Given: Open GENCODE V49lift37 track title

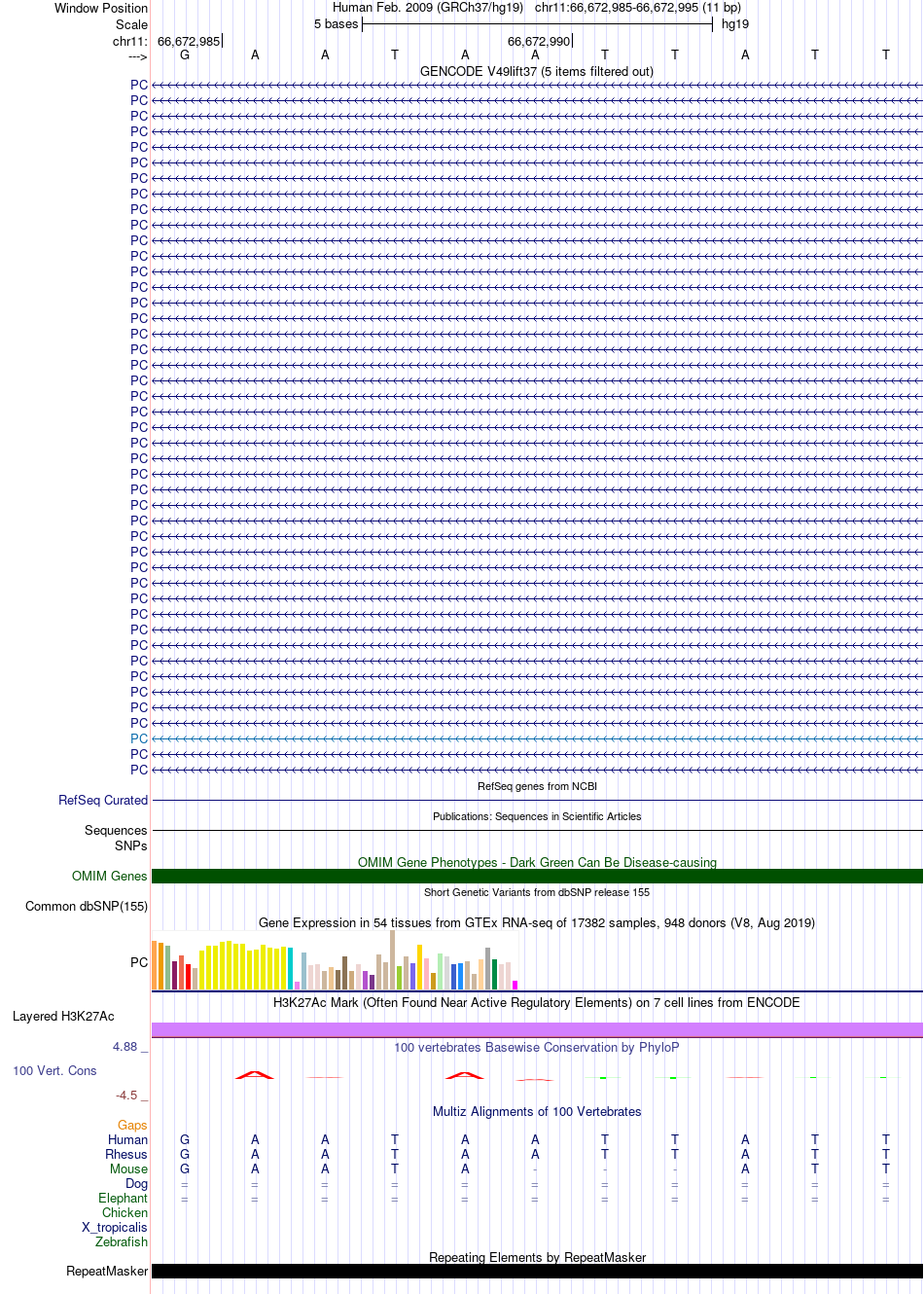Looking at the screenshot, I should (x=537, y=71).
